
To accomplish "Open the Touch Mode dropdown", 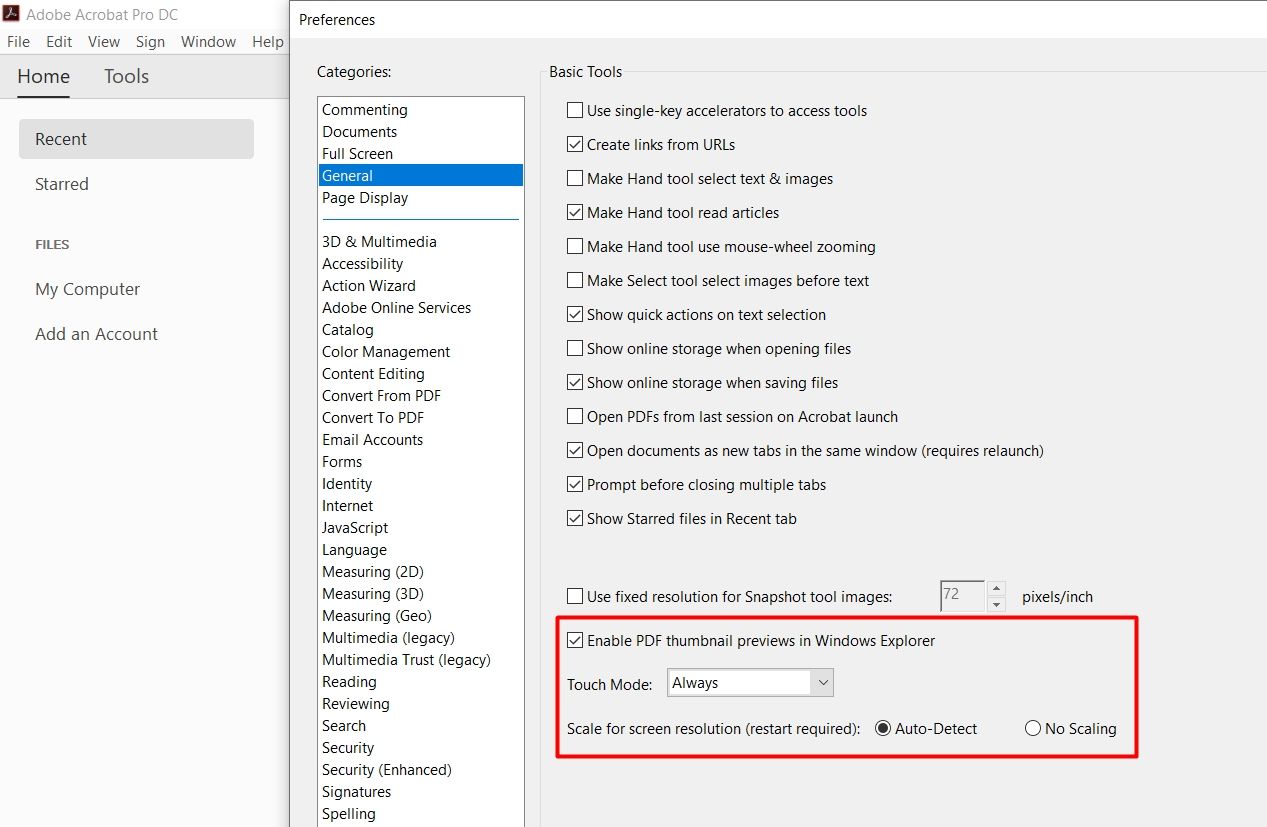I will click(750, 683).
